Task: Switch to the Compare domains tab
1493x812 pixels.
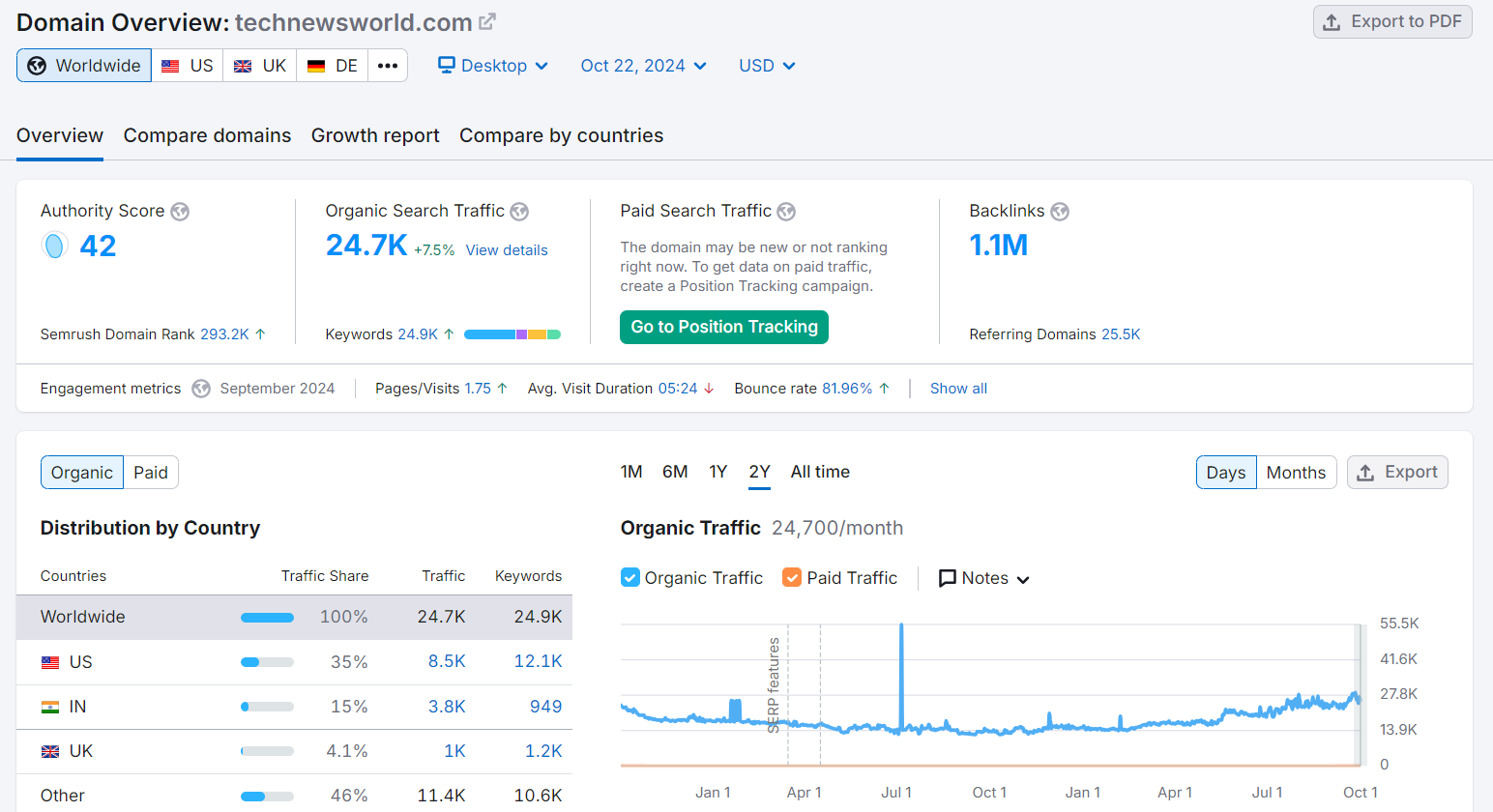Action: point(207,135)
